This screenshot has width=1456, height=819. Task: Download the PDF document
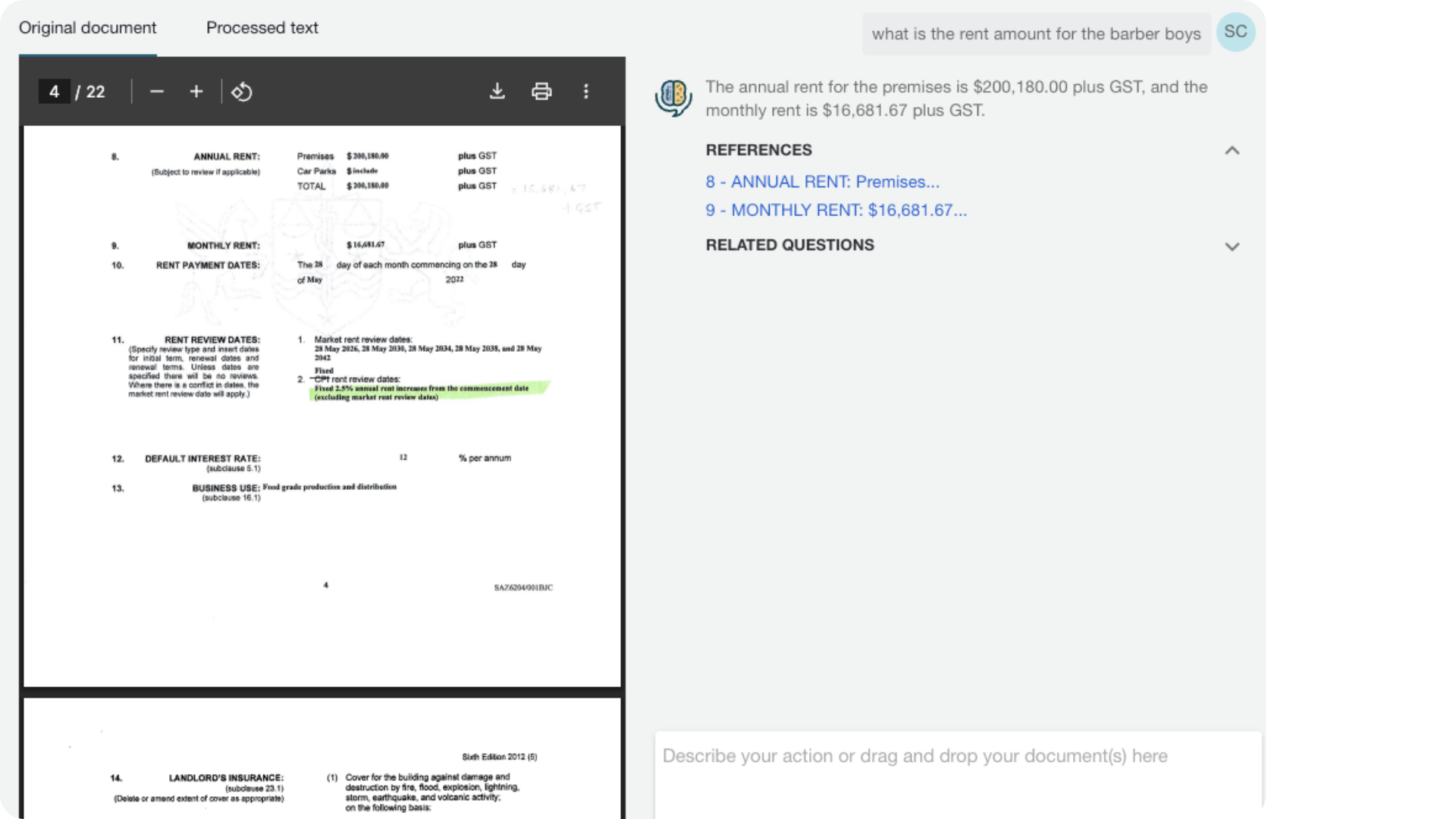click(497, 92)
